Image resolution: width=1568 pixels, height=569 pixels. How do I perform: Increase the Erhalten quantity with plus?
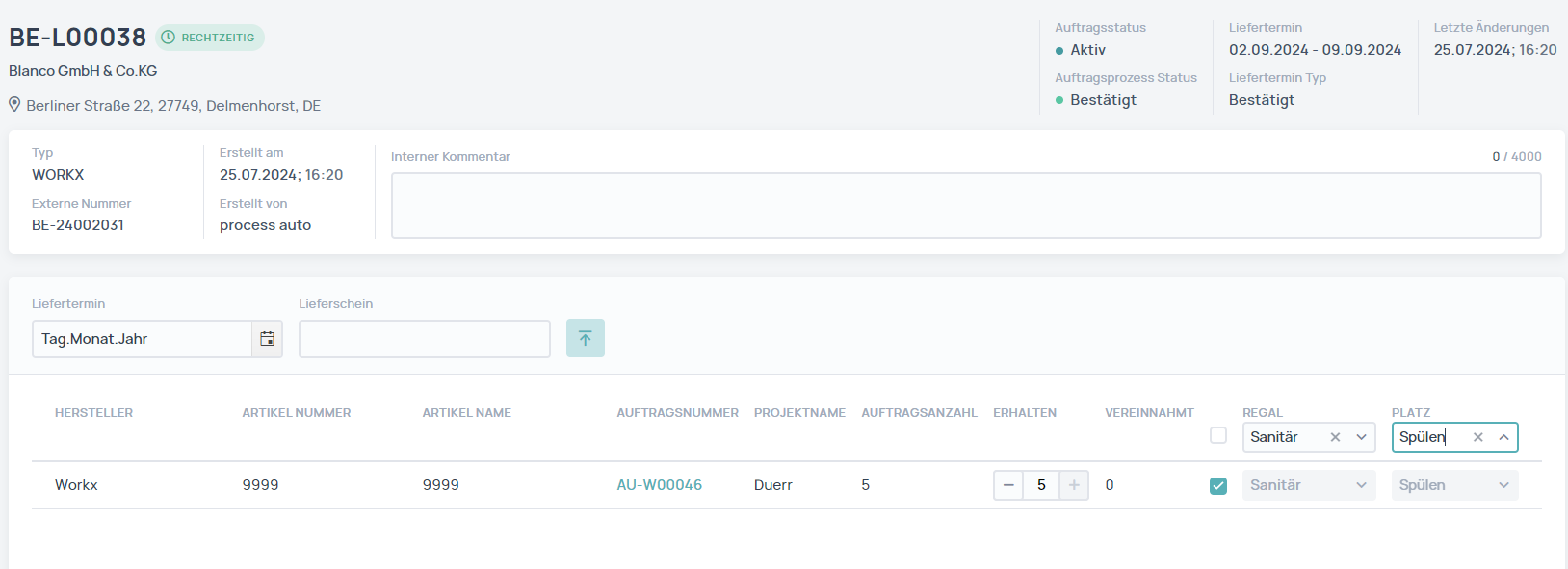point(1074,485)
